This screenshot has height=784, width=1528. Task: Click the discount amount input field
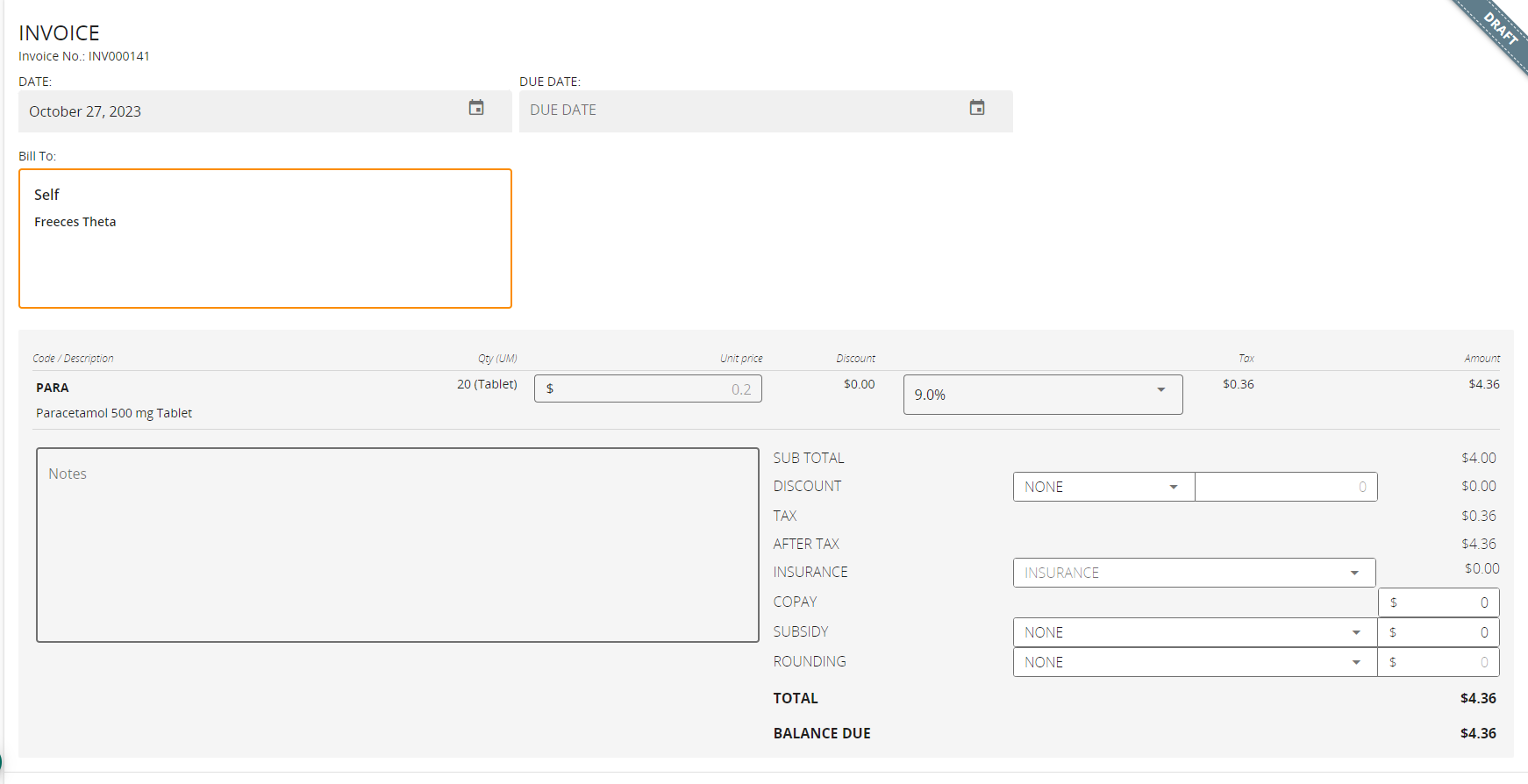tap(1286, 487)
